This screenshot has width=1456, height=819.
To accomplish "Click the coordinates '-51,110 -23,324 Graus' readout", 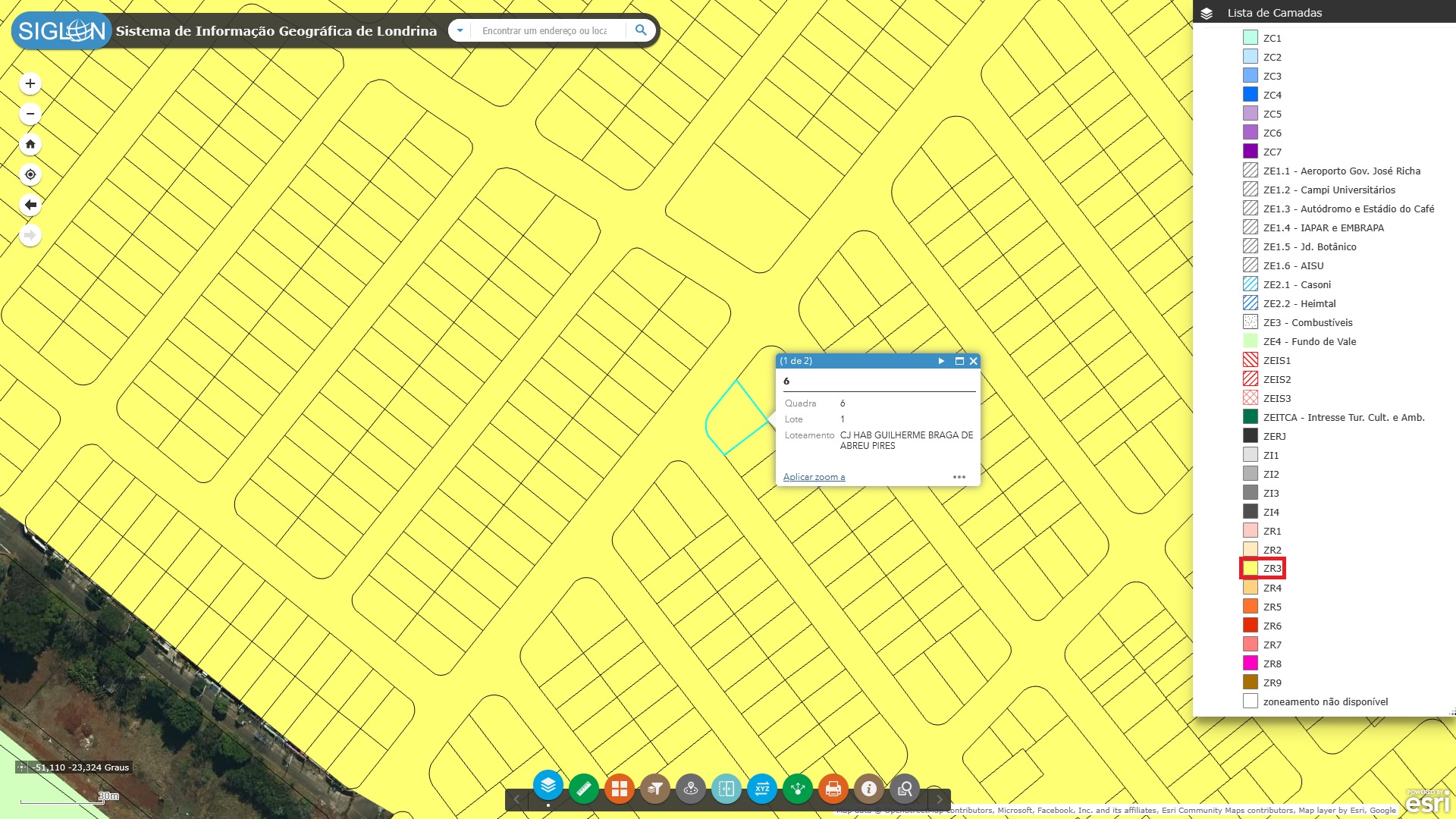I will pos(80,767).
